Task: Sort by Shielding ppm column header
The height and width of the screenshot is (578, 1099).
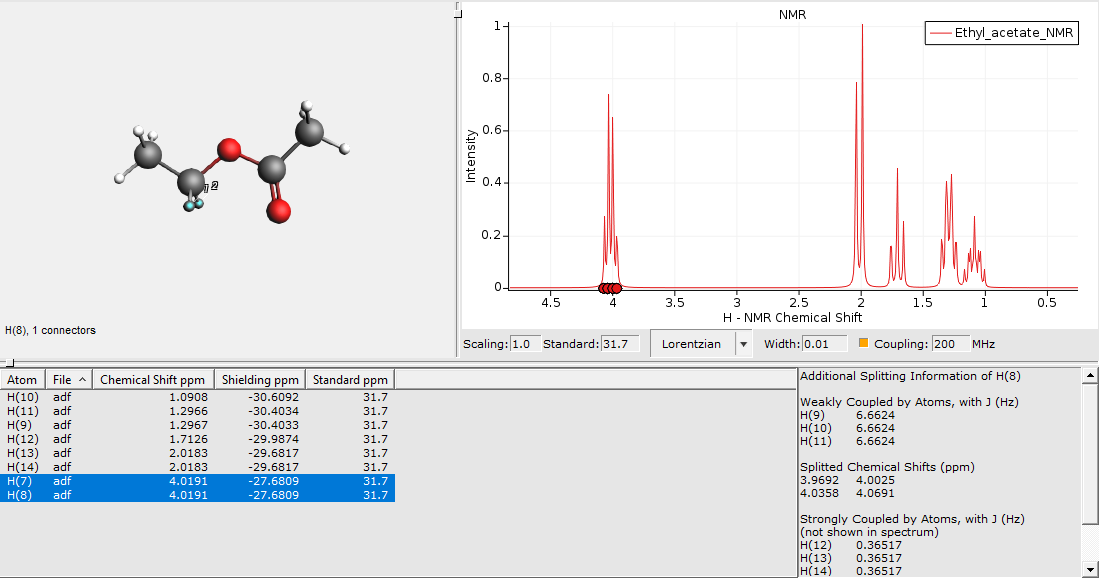Action: tap(260, 380)
